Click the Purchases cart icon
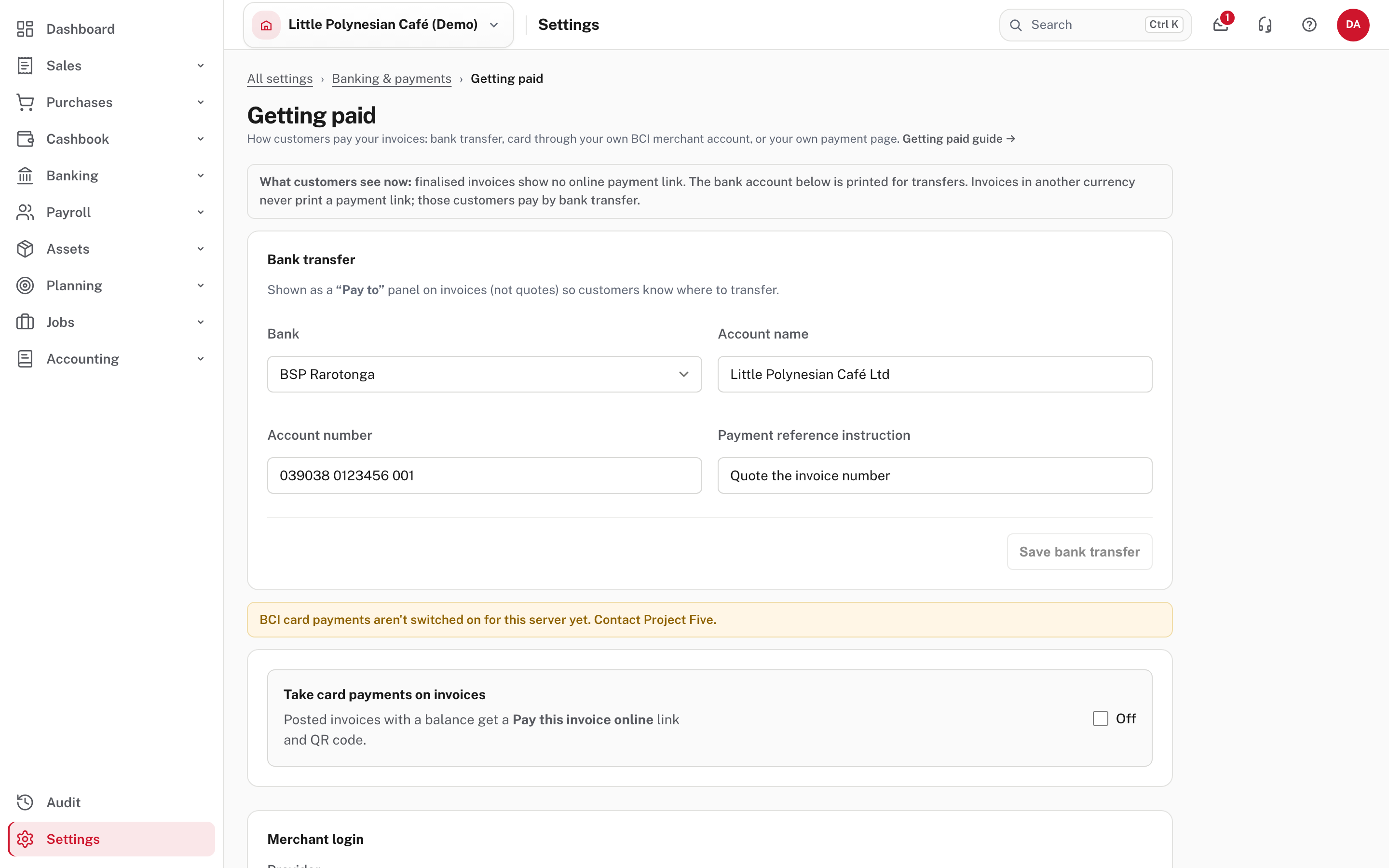This screenshot has height=868, width=1389. 25,102
